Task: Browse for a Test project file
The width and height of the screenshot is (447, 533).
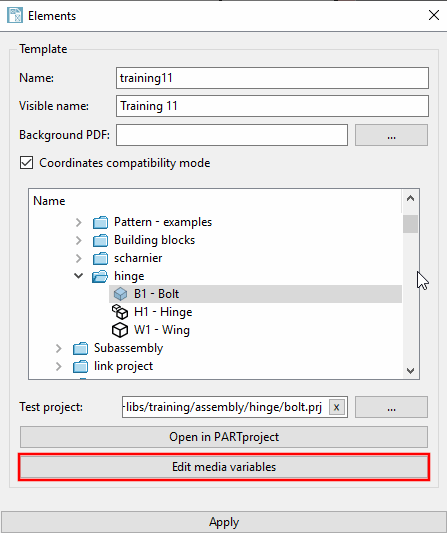Action: [x=391, y=407]
